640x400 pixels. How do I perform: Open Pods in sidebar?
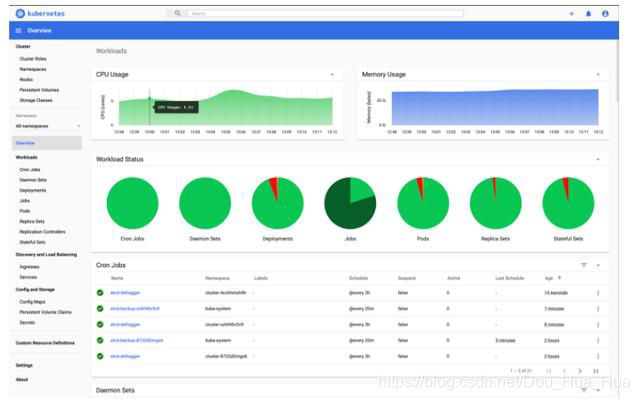pos(25,211)
